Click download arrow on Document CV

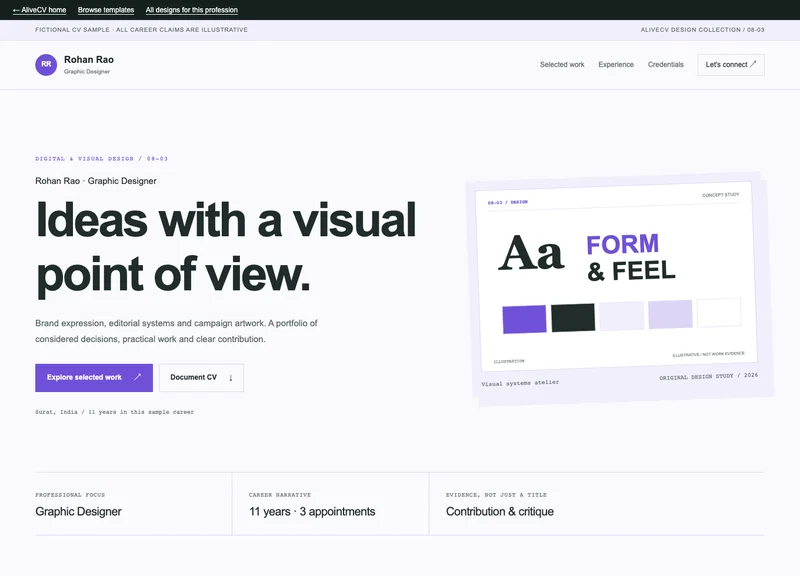tap(231, 378)
